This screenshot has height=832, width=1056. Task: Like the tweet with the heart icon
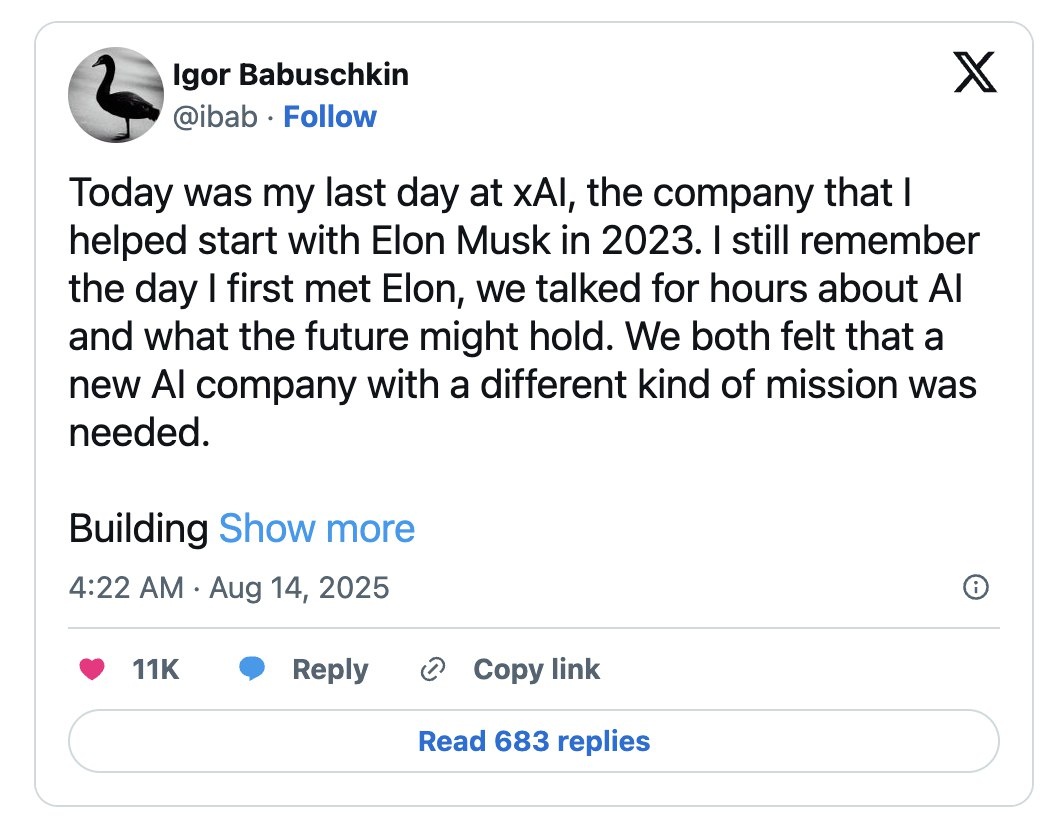[x=93, y=669]
